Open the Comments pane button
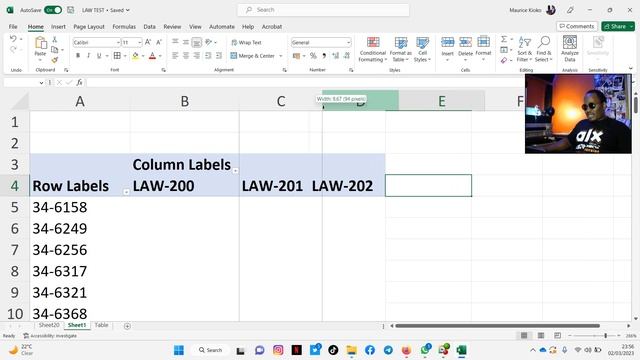640x360 pixels. tap(577, 26)
